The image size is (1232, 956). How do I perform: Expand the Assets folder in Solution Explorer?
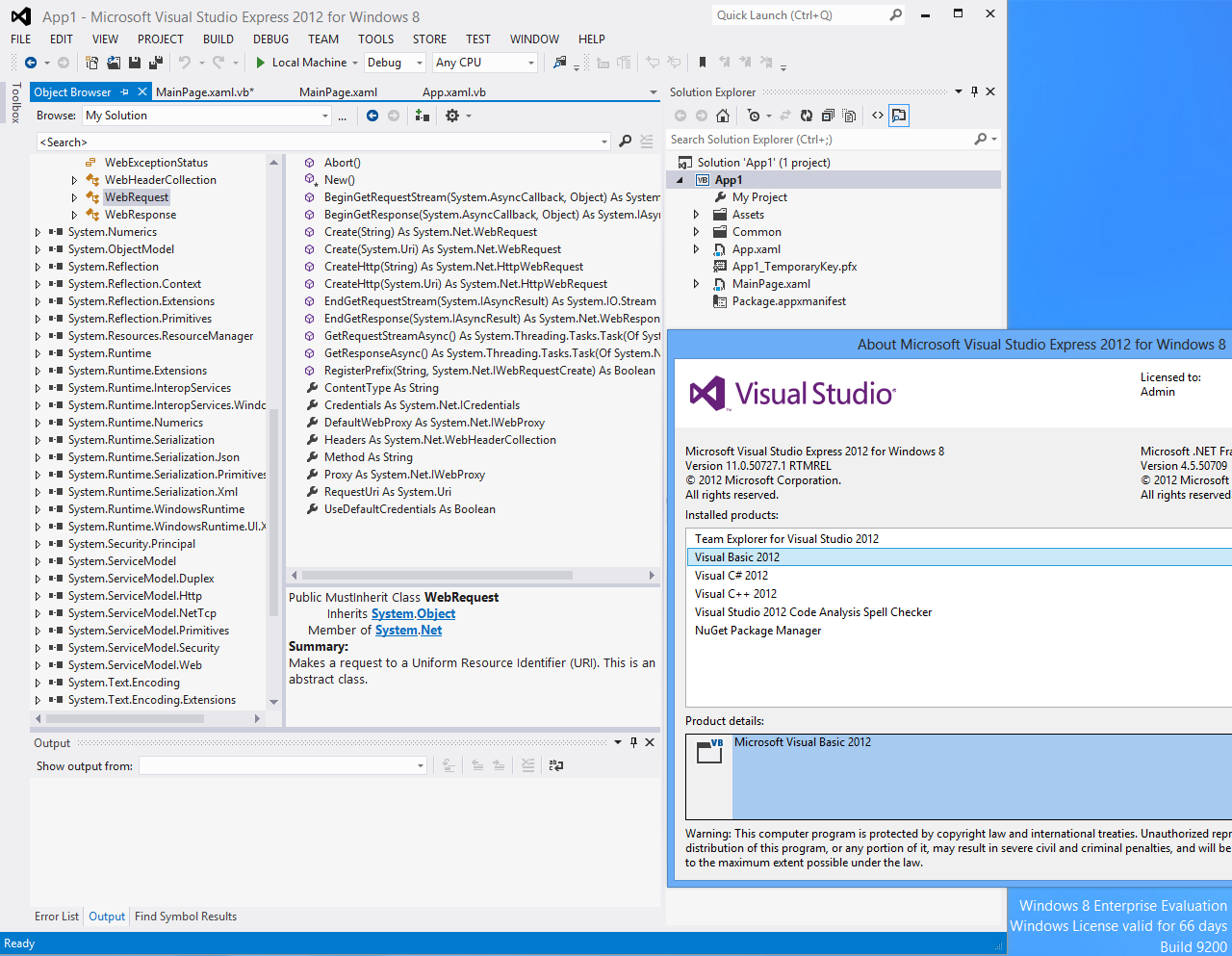point(696,215)
